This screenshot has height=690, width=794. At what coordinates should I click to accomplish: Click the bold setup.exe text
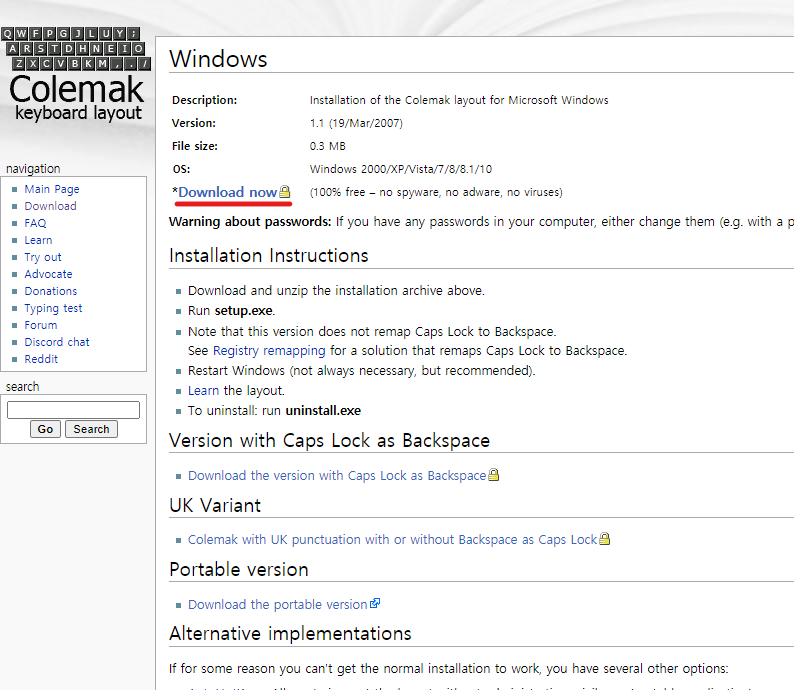pyautogui.click(x=244, y=311)
